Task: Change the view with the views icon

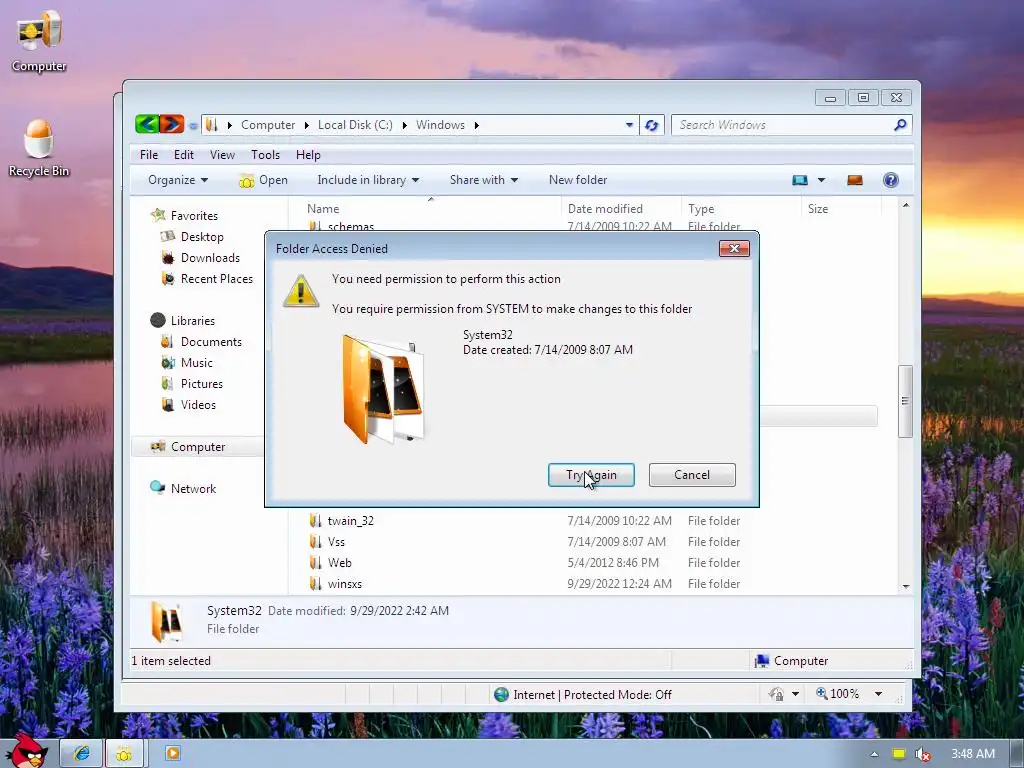Action: (x=800, y=180)
